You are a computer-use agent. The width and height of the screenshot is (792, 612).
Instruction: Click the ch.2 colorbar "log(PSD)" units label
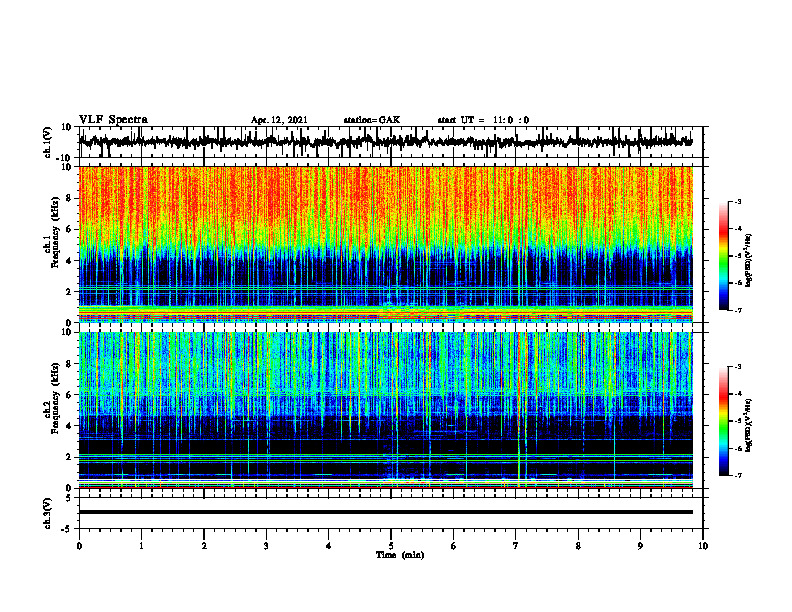(x=749, y=425)
